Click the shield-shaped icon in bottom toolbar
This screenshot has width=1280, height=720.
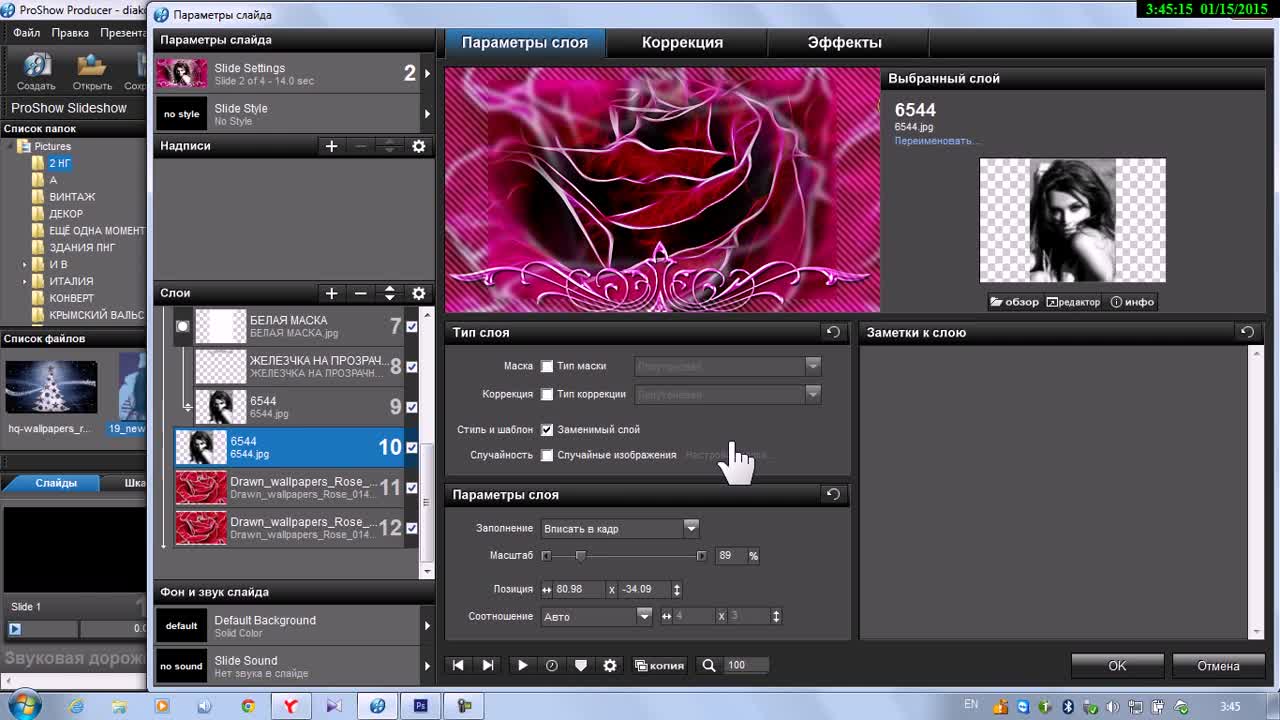(x=580, y=665)
